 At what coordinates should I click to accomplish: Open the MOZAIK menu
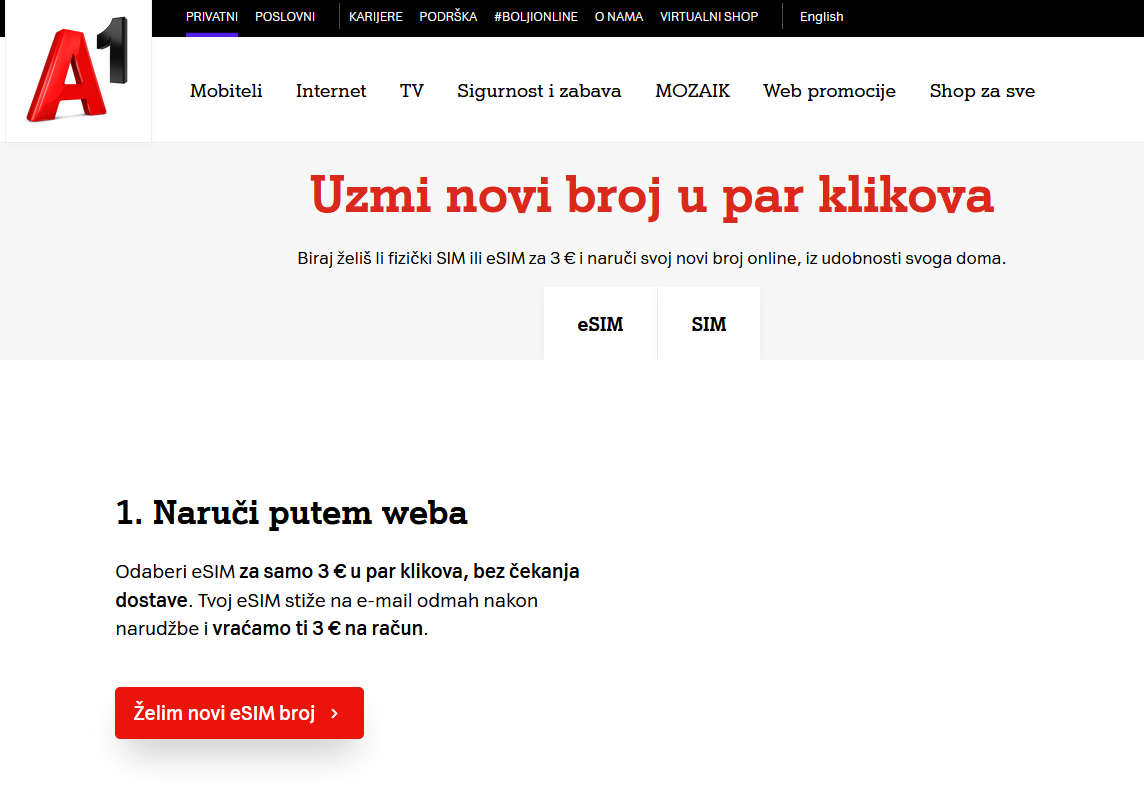692,91
